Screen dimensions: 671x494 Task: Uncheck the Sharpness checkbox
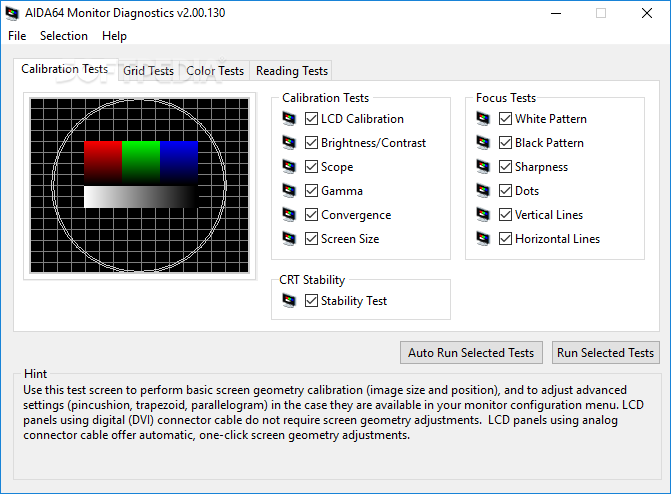(505, 167)
